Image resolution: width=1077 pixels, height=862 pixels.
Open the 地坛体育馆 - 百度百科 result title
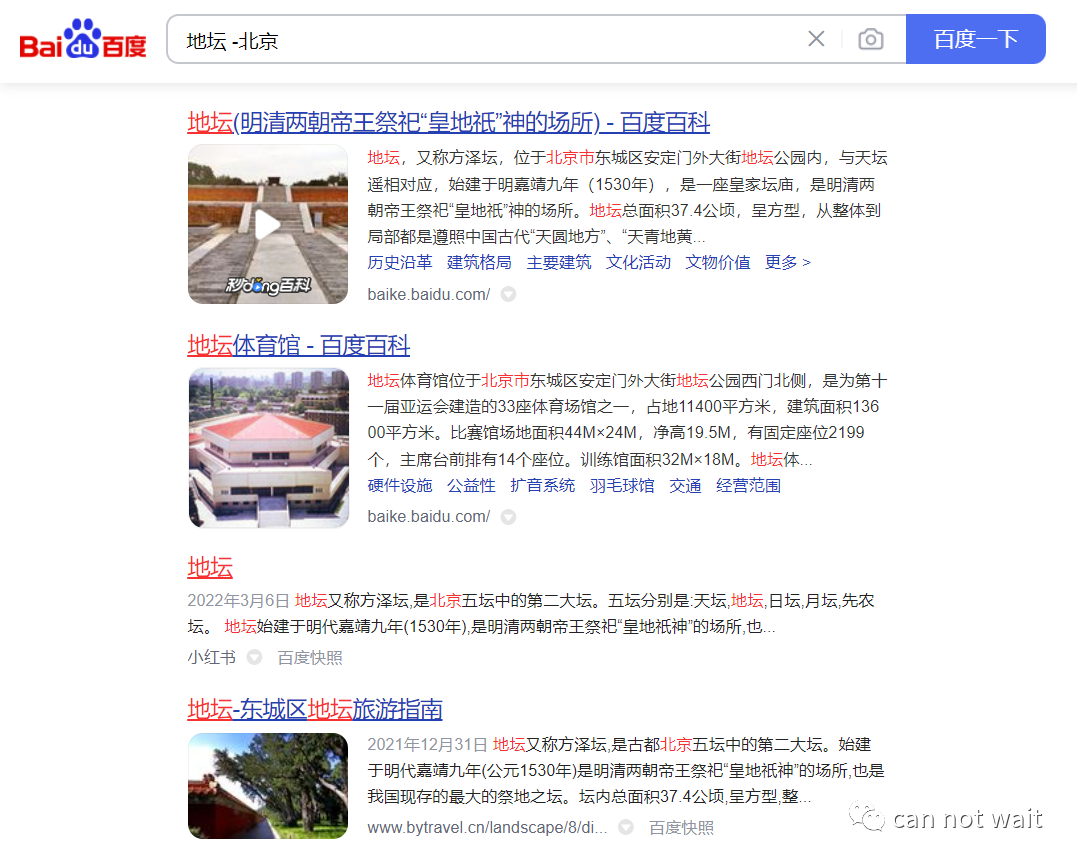click(x=299, y=345)
